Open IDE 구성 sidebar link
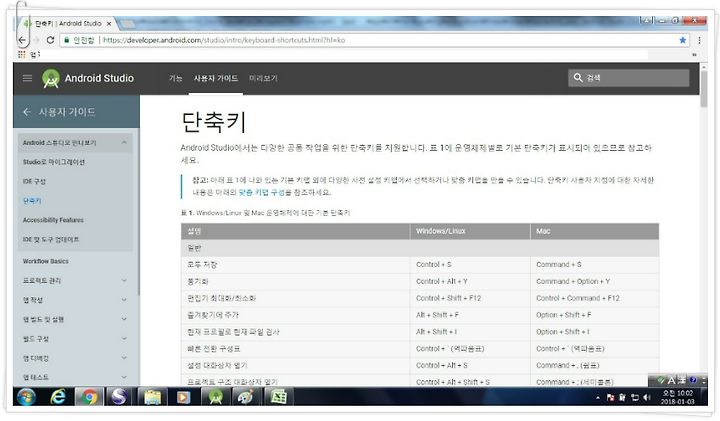Screen dimensions: 720x421 34,181
